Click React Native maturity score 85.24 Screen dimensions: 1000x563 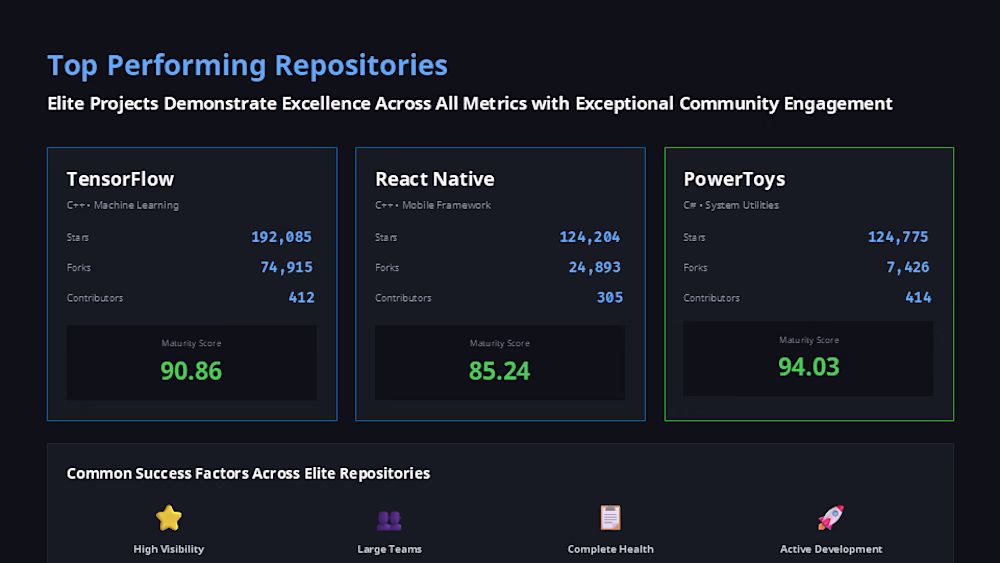click(499, 371)
